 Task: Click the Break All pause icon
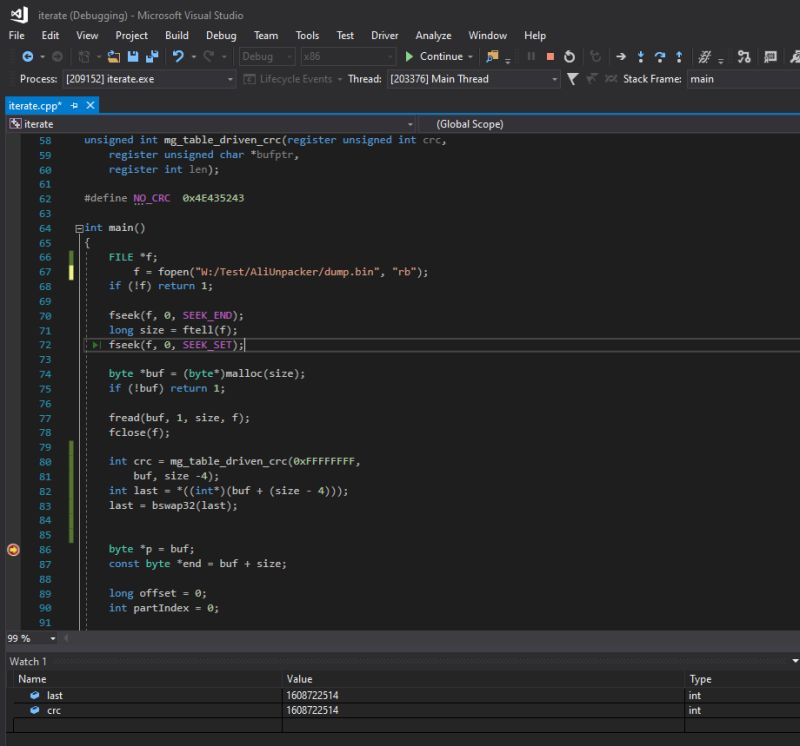[x=530, y=56]
